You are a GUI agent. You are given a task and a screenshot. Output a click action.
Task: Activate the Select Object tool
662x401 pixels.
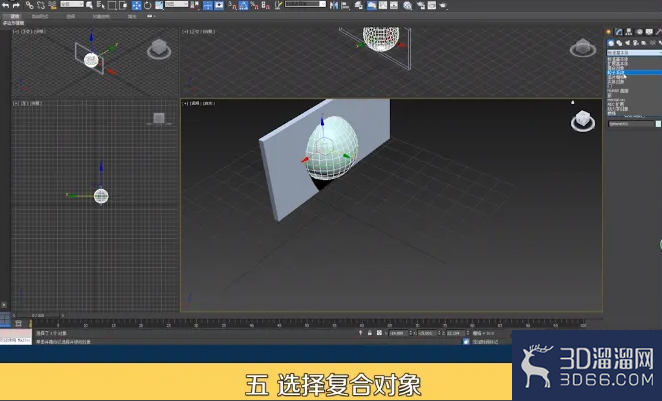[x=90, y=5]
